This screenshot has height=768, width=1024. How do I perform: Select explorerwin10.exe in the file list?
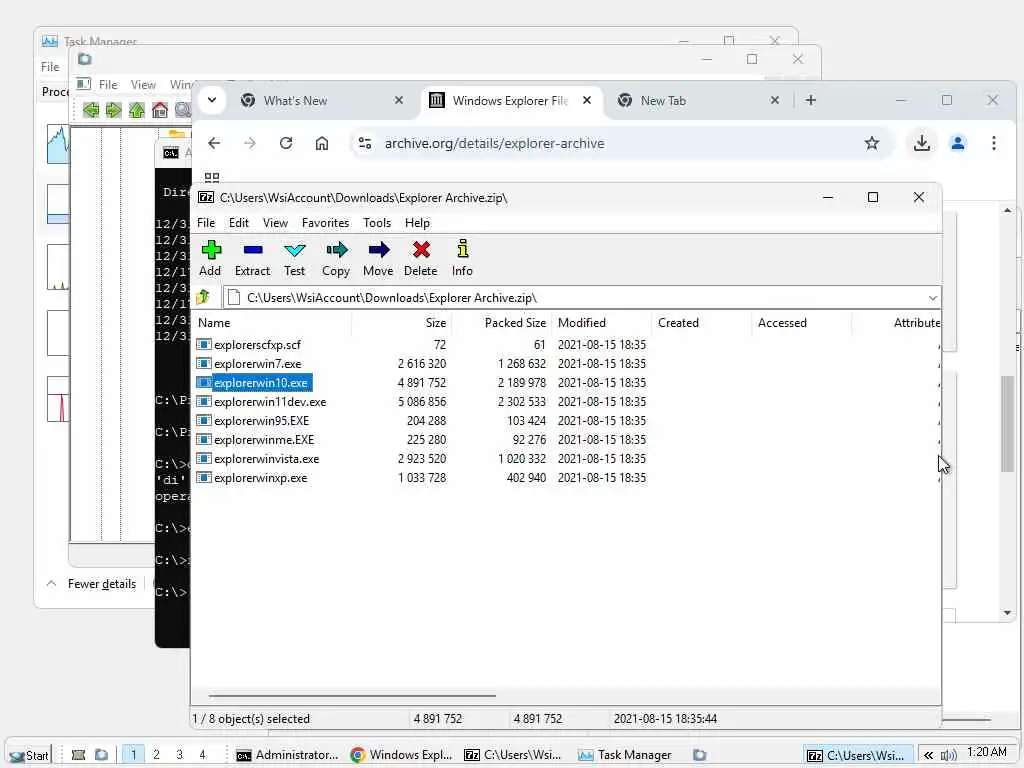[261, 383]
